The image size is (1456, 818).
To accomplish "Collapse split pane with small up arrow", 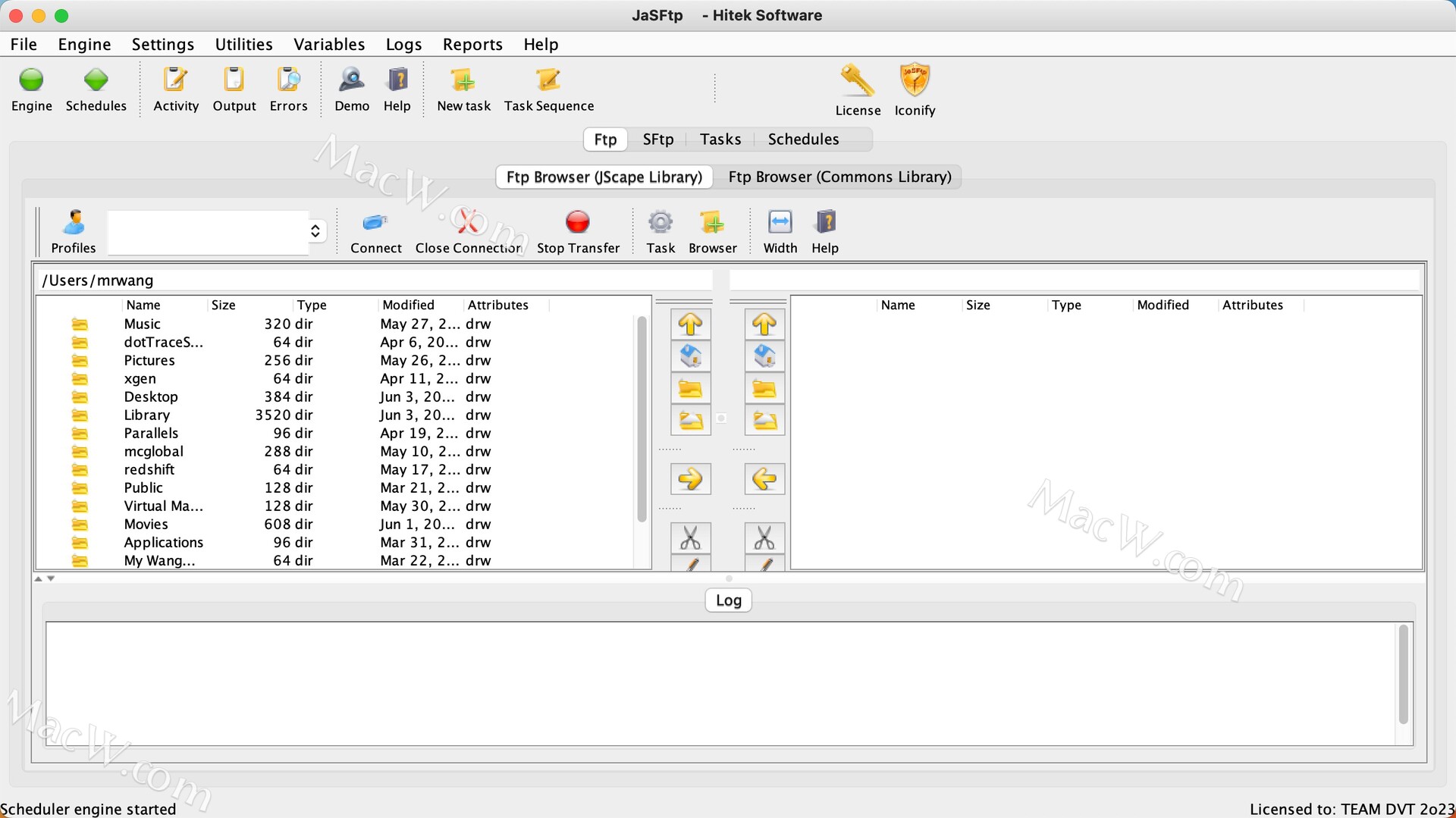I will [x=39, y=578].
